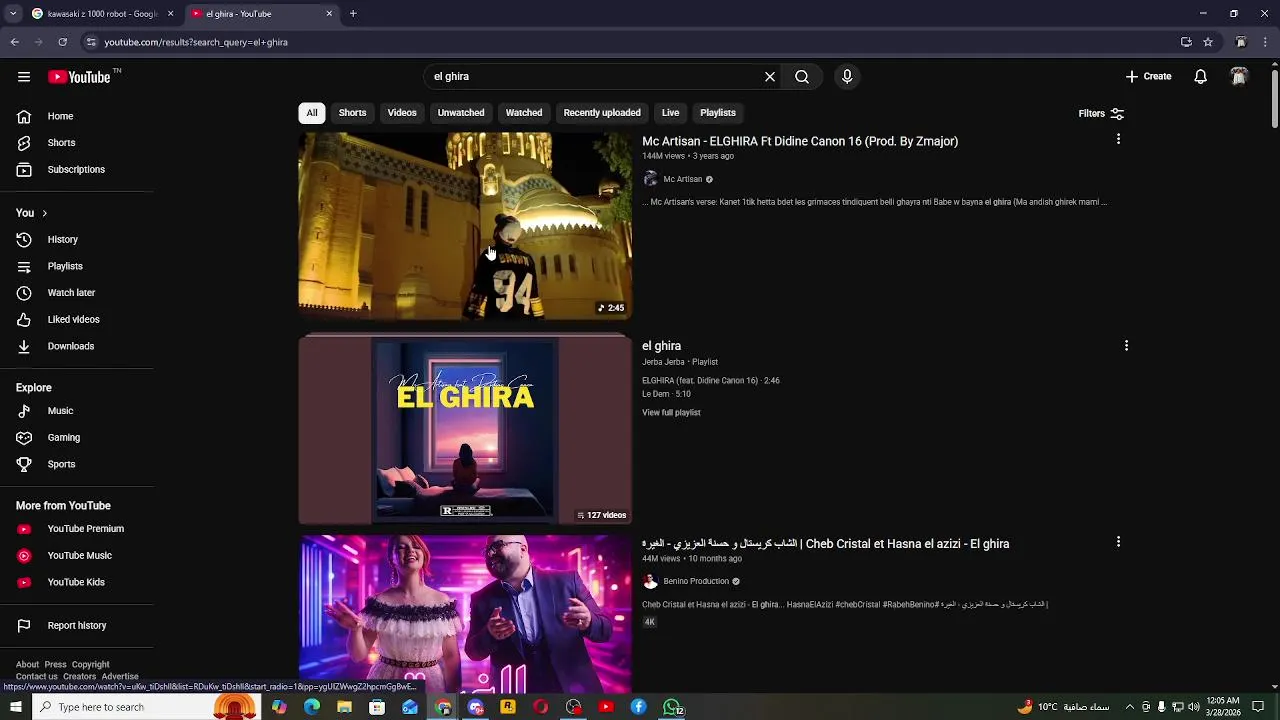This screenshot has width=1280, height=720.
Task: Play the Cheb Cristal El ghira thumbnail
Action: (465, 614)
